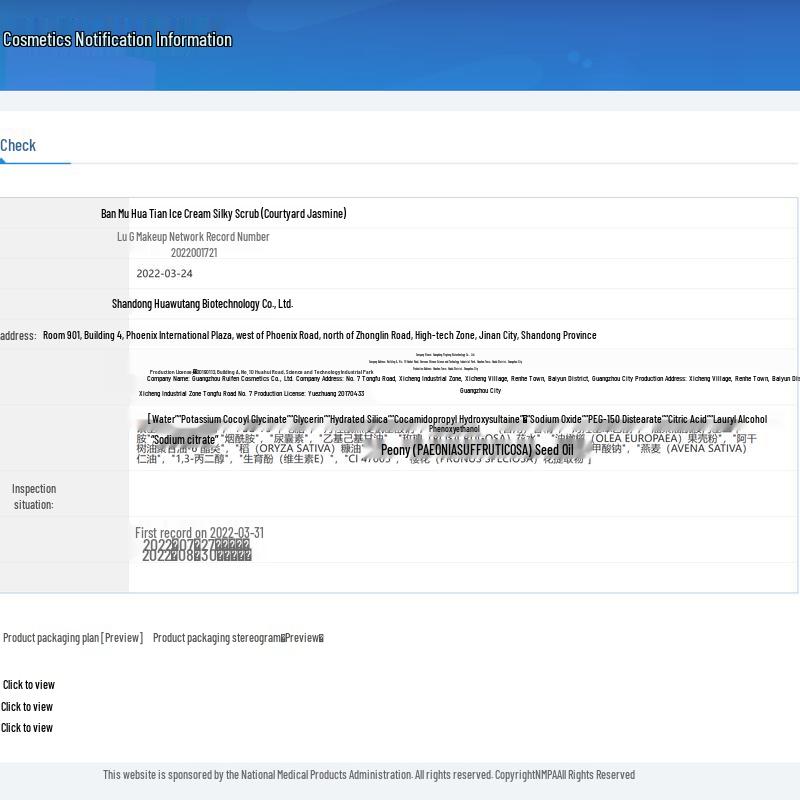Click the first Click to view link
The height and width of the screenshot is (800, 800).
29,685
